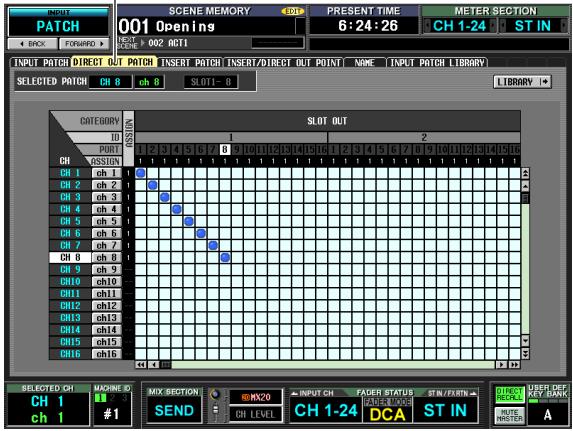Switch to the INPUT PATCH tab
Viewport: 573px width, 431px height.
41,63
